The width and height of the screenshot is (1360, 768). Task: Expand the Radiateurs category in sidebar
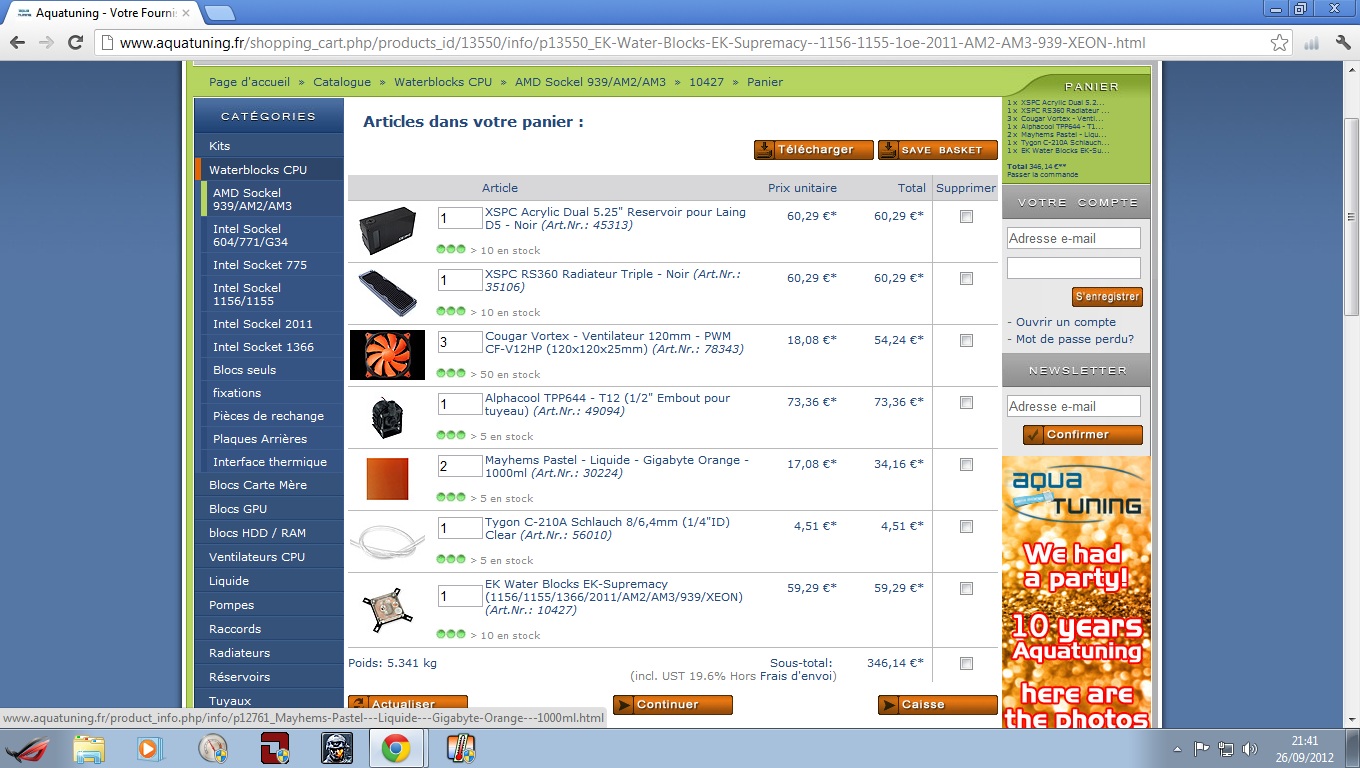click(x=239, y=653)
